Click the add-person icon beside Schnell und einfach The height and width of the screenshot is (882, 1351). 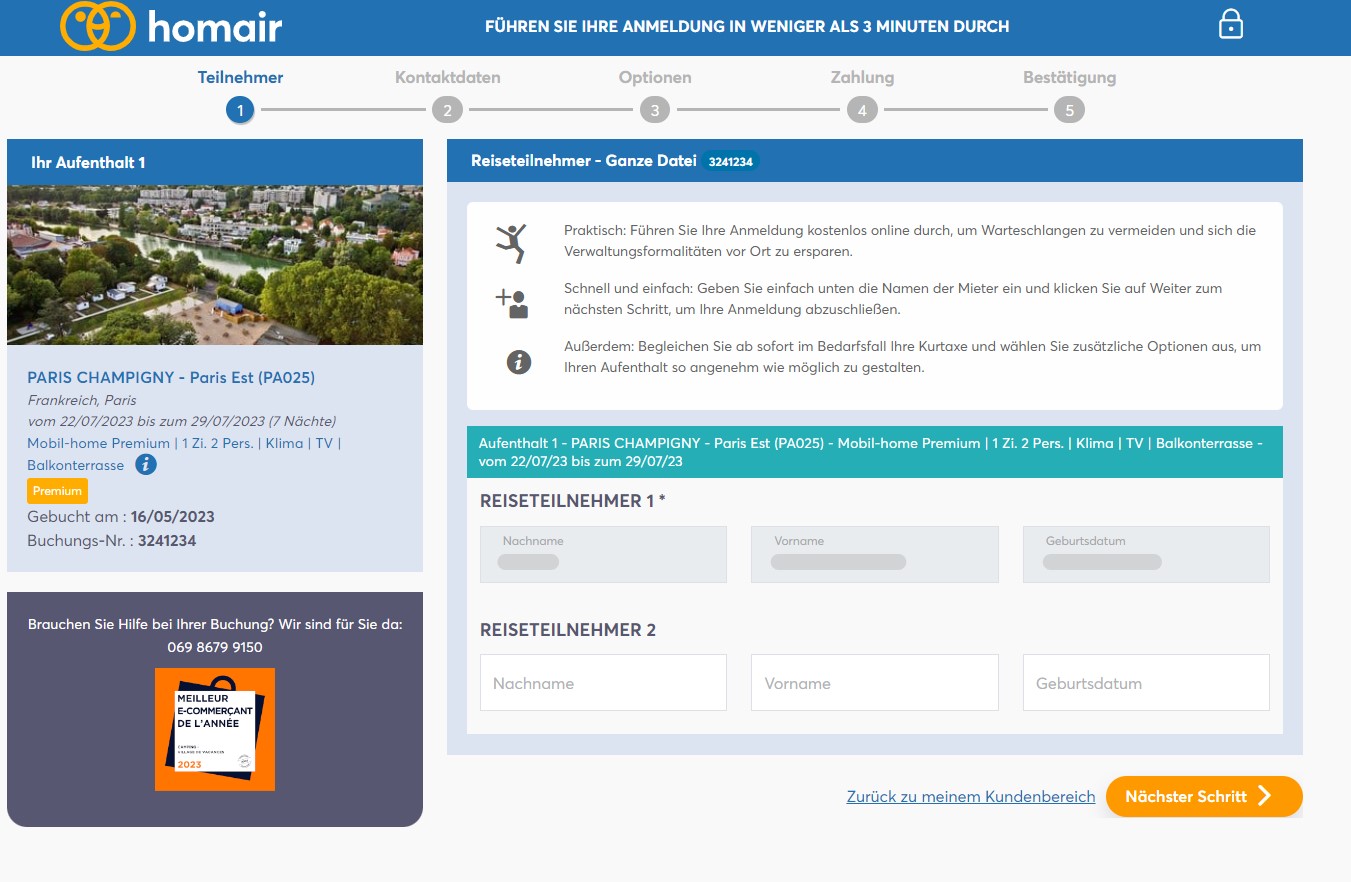point(512,302)
